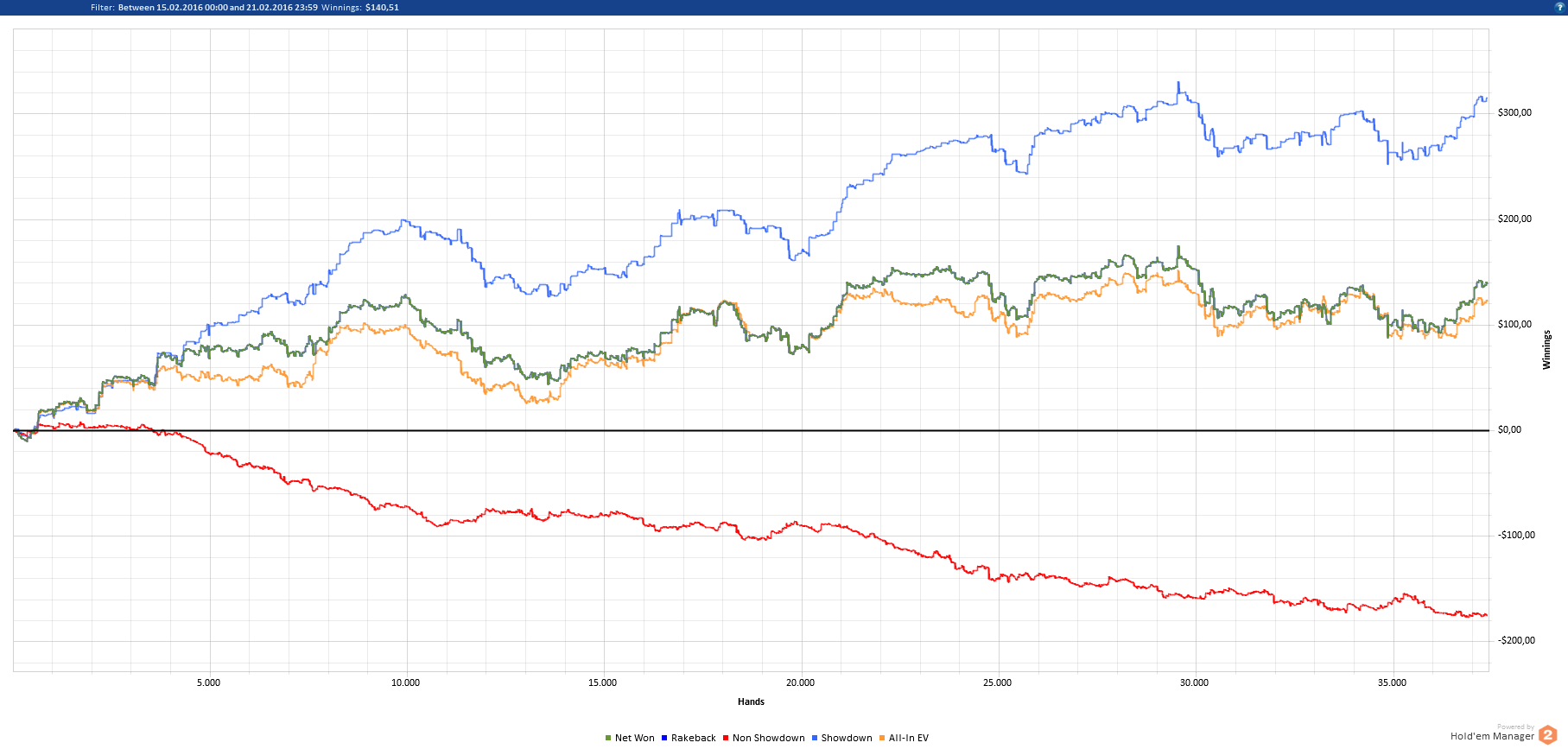The image size is (1568, 749).
Task: Click the Hold'em Manager 2 logo icon
Action: click(1547, 735)
